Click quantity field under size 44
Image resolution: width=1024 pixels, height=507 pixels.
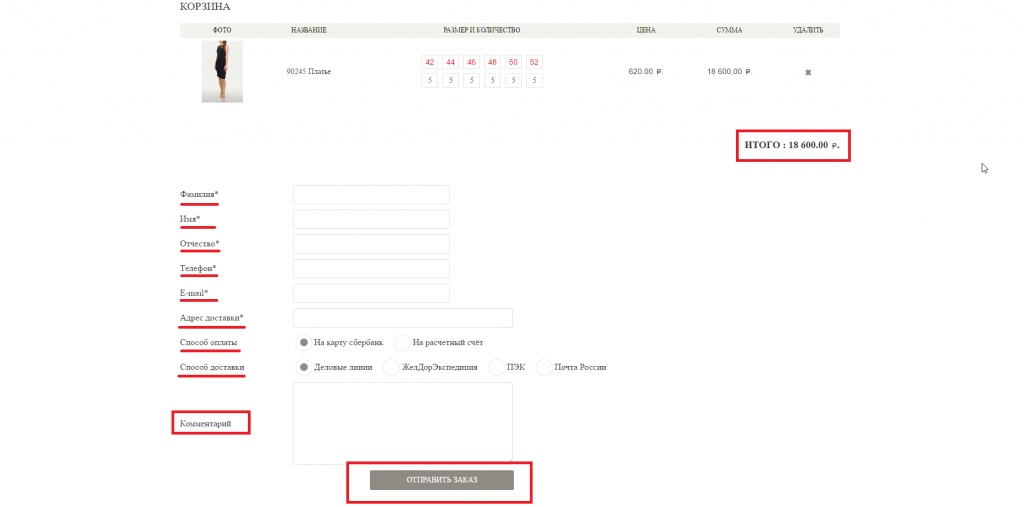tap(451, 80)
